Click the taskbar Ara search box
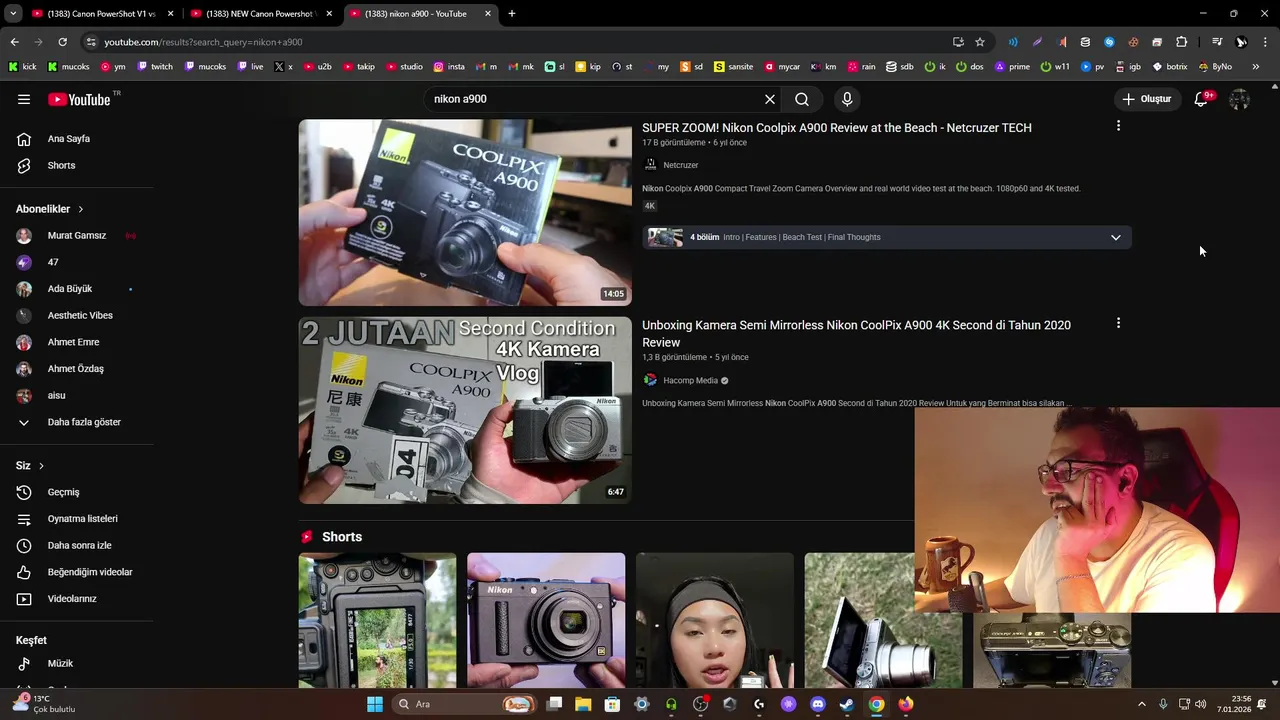Viewport: 1280px width, 720px height. pyautogui.click(x=467, y=704)
